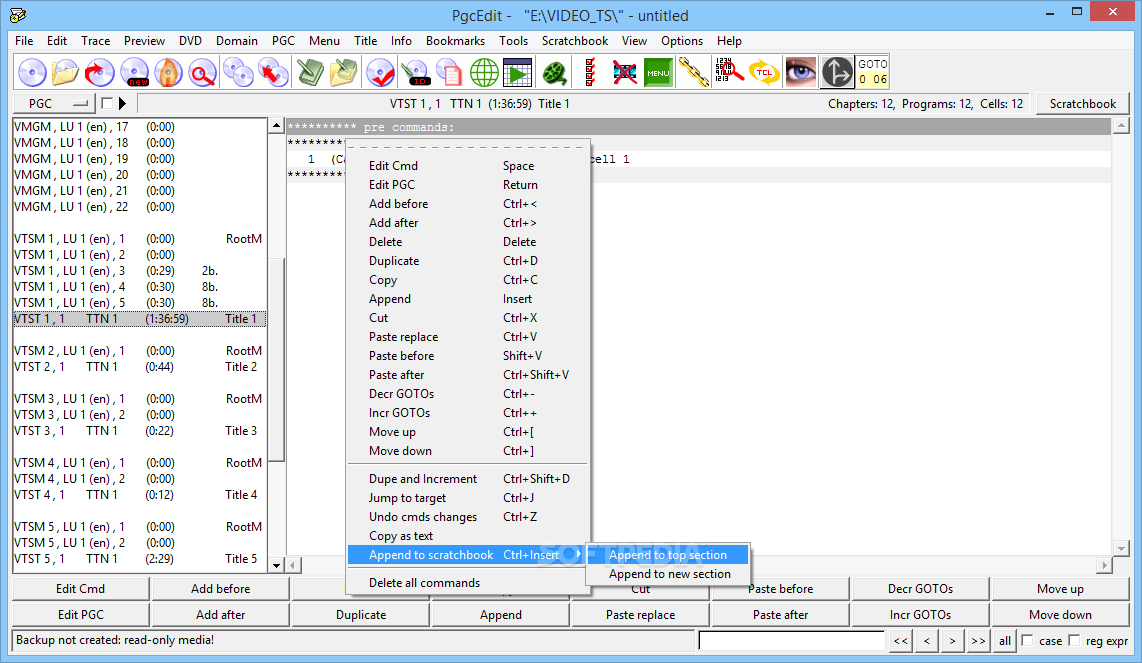This screenshot has height=663, width=1142.
Task: Click the disc with magnifier search icon
Action: click(202, 72)
